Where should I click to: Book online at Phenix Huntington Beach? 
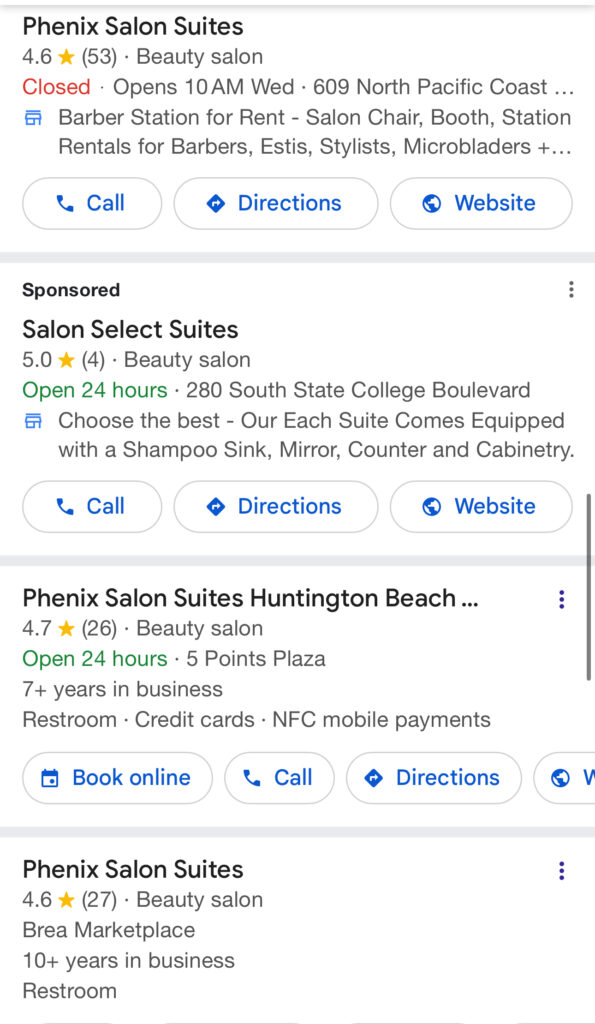pyautogui.click(x=118, y=778)
